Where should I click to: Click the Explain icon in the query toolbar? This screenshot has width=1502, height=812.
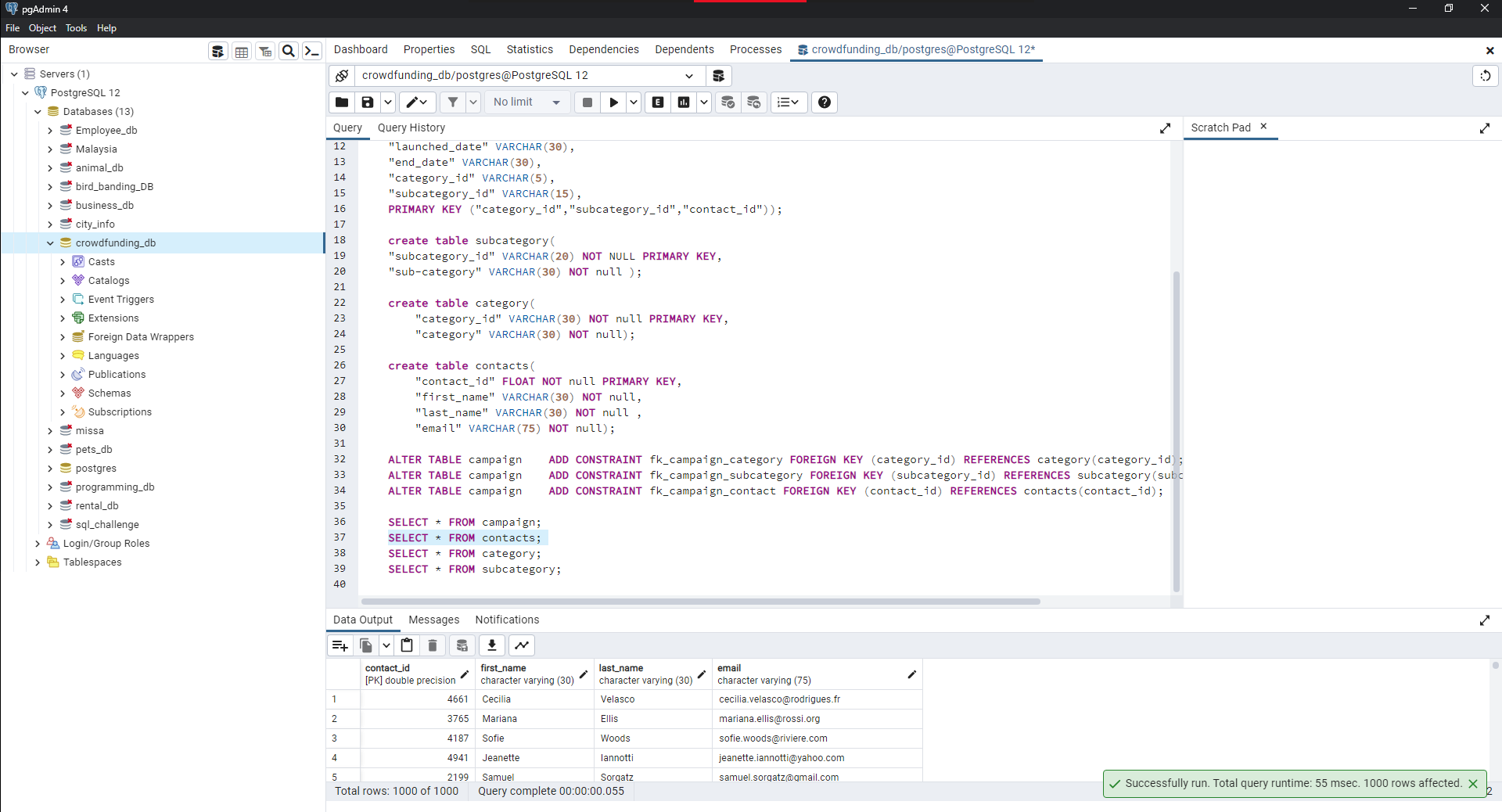(x=657, y=102)
